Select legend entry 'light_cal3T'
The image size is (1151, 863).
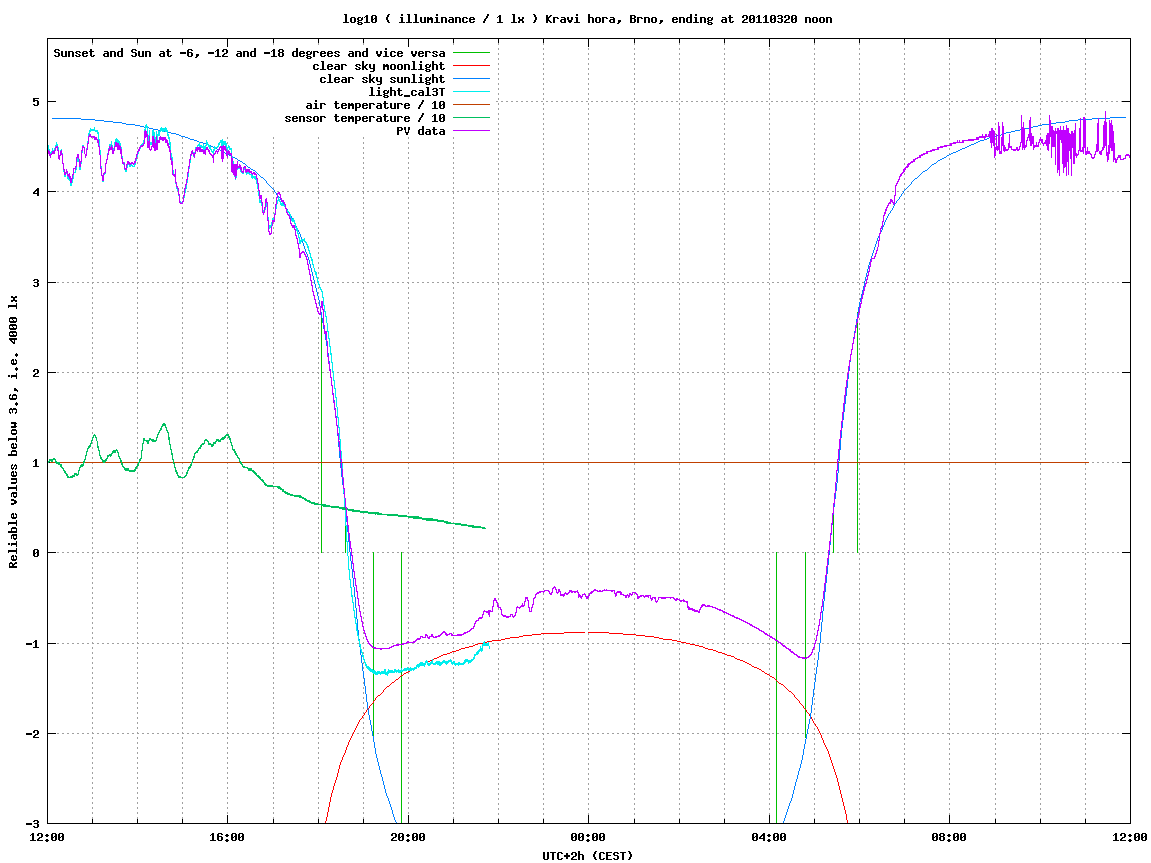click(x=407, y=92)
